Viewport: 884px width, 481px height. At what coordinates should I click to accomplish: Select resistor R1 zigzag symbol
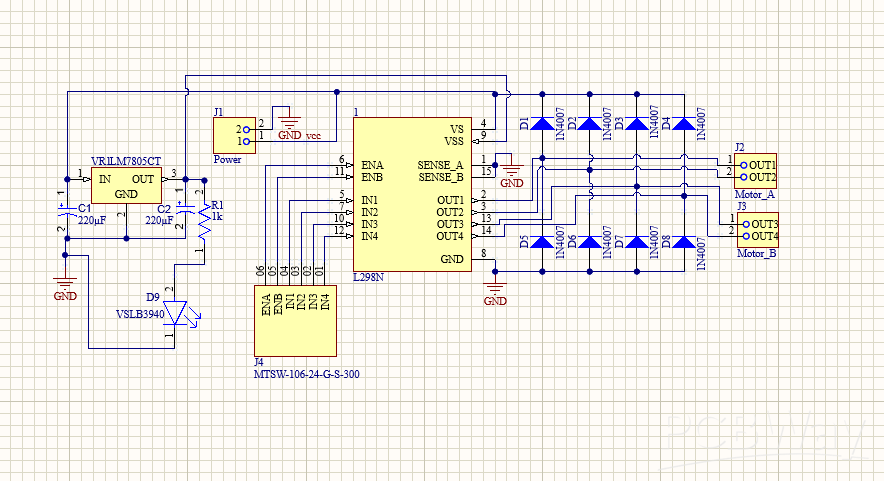(x=205, y=225)
